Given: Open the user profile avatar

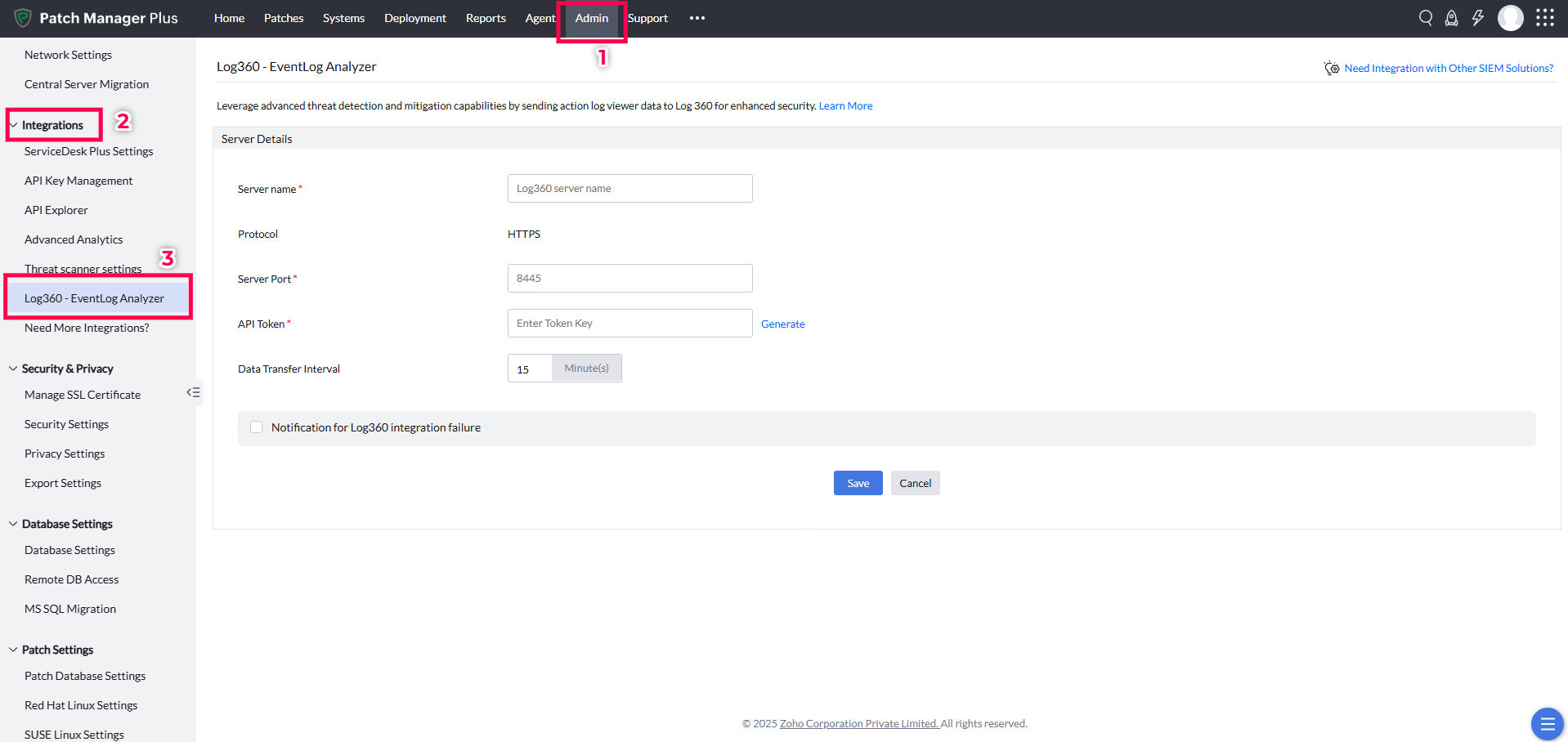Looking at the screenshot, I should (1511, 18).
